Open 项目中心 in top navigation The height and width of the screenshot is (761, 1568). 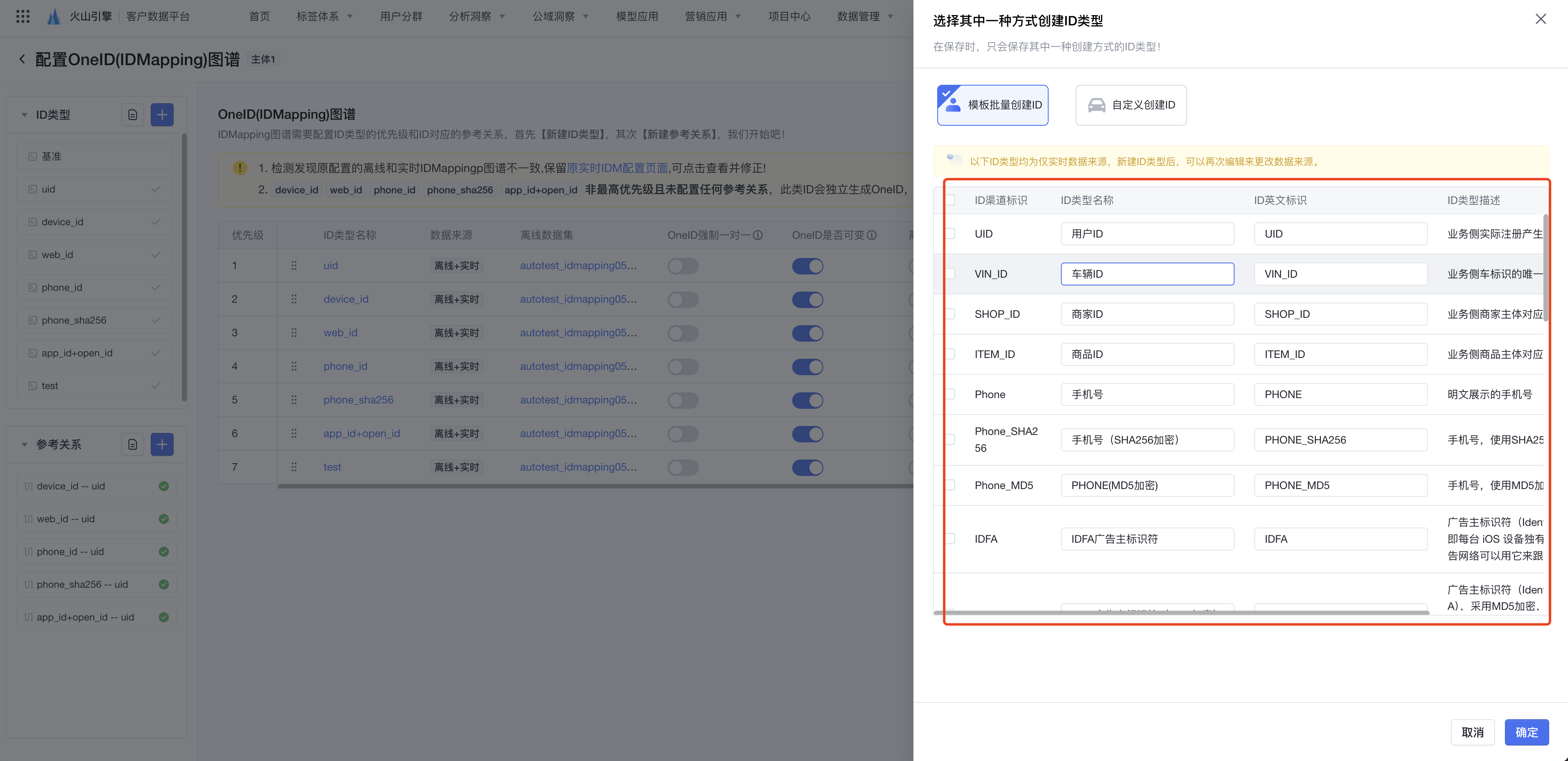[x=789, y=16]
